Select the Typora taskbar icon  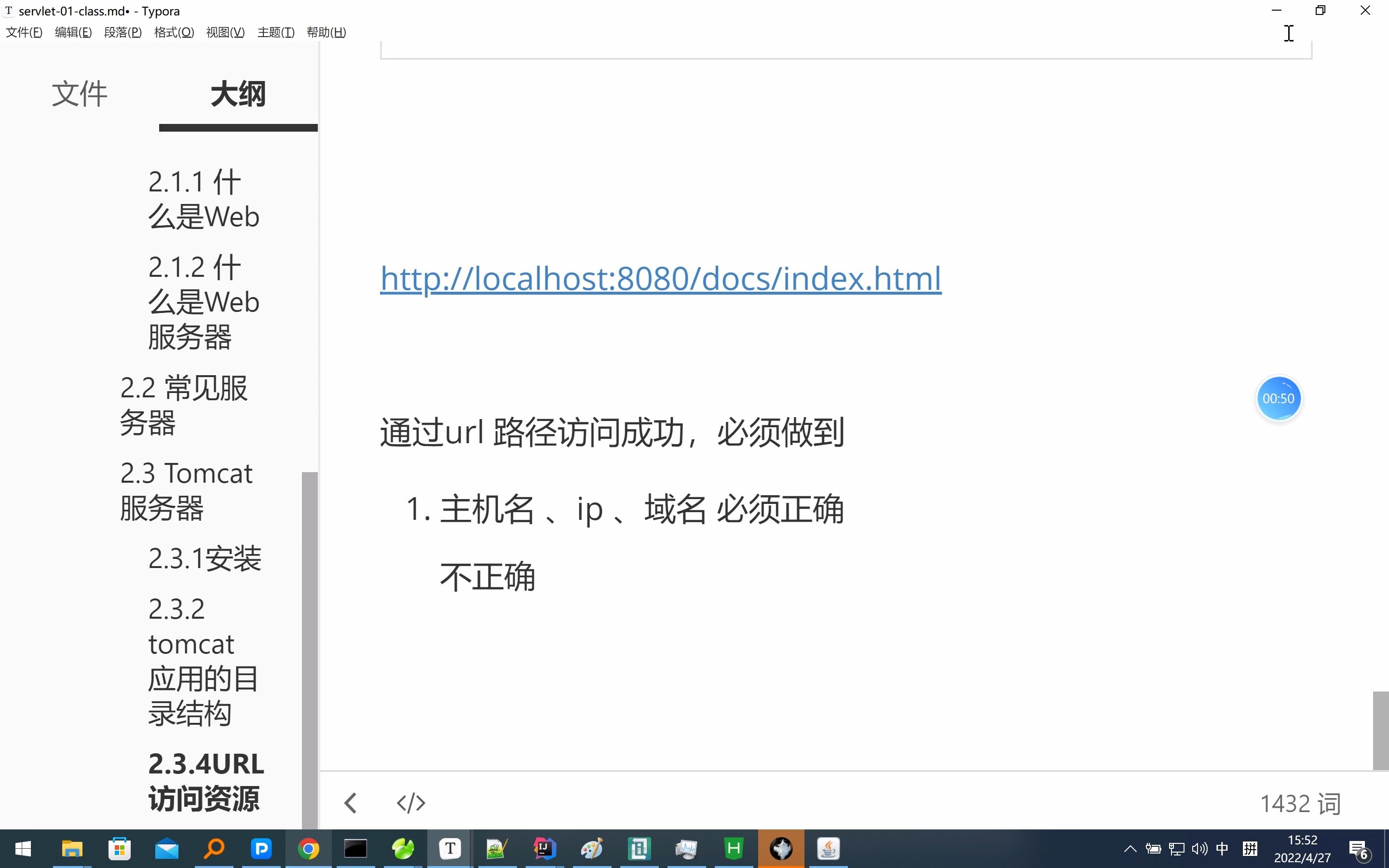(x=450, y=849)
